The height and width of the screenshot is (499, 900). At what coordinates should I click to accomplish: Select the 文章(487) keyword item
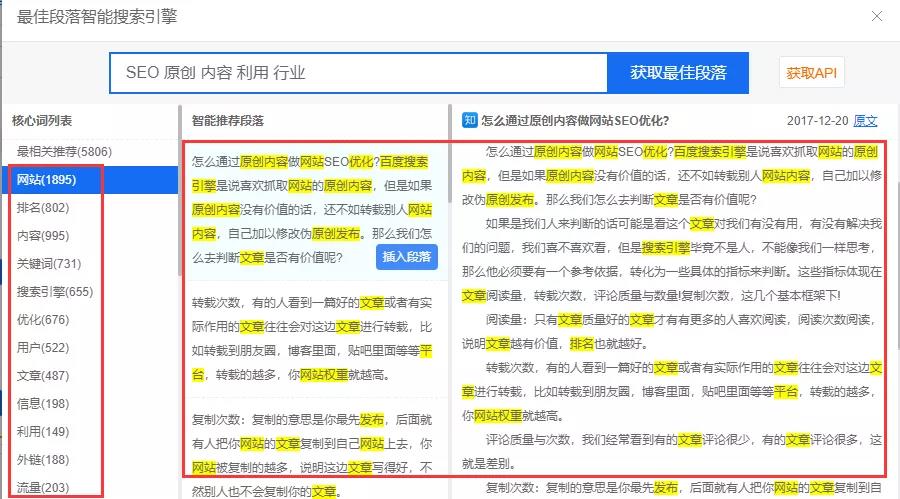tap(43, 376)
